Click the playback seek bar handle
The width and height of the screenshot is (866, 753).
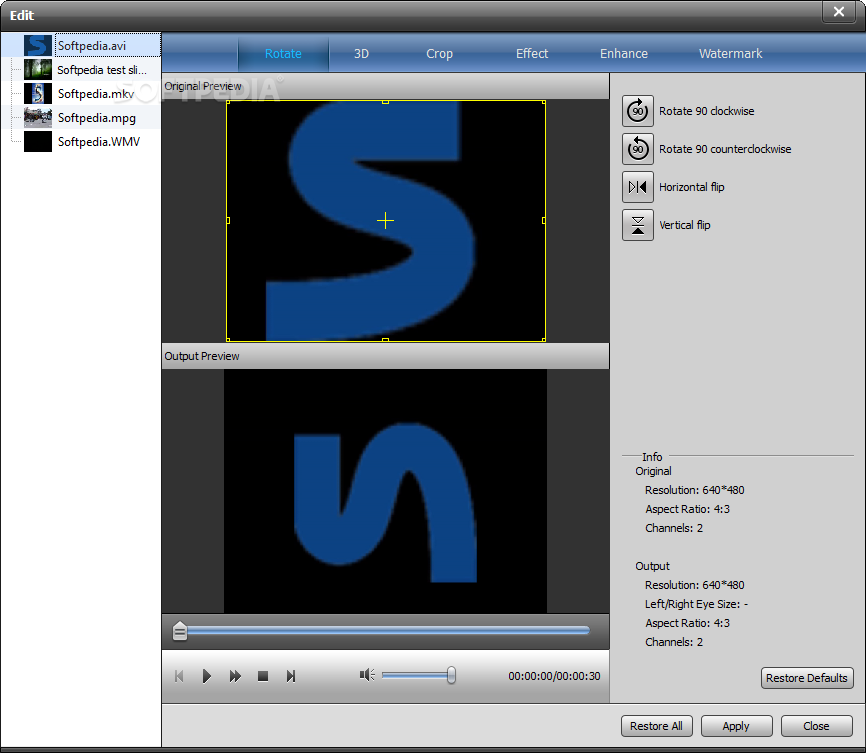[x=179, y=631]
